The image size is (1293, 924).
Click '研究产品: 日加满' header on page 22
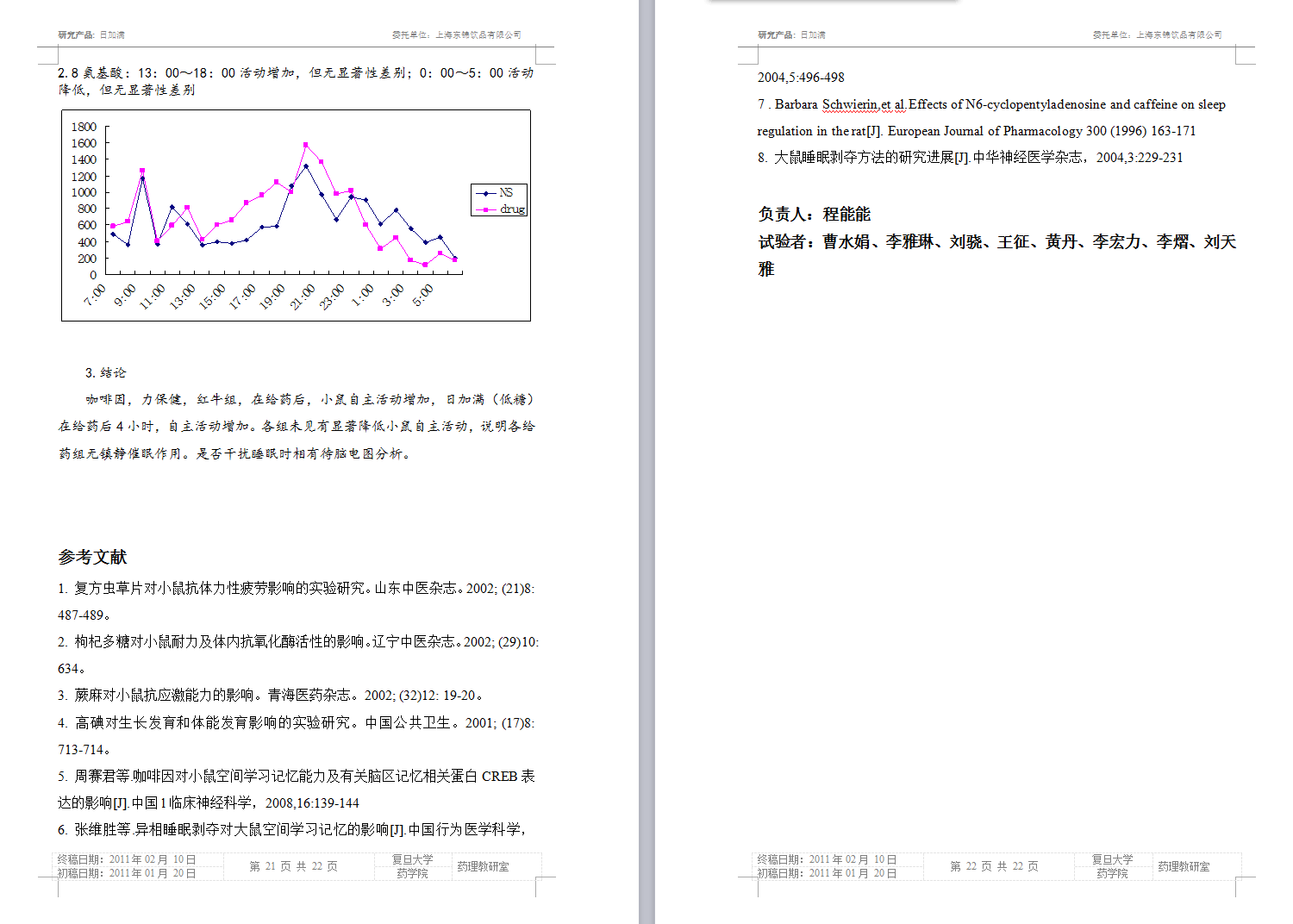(791, 35)
